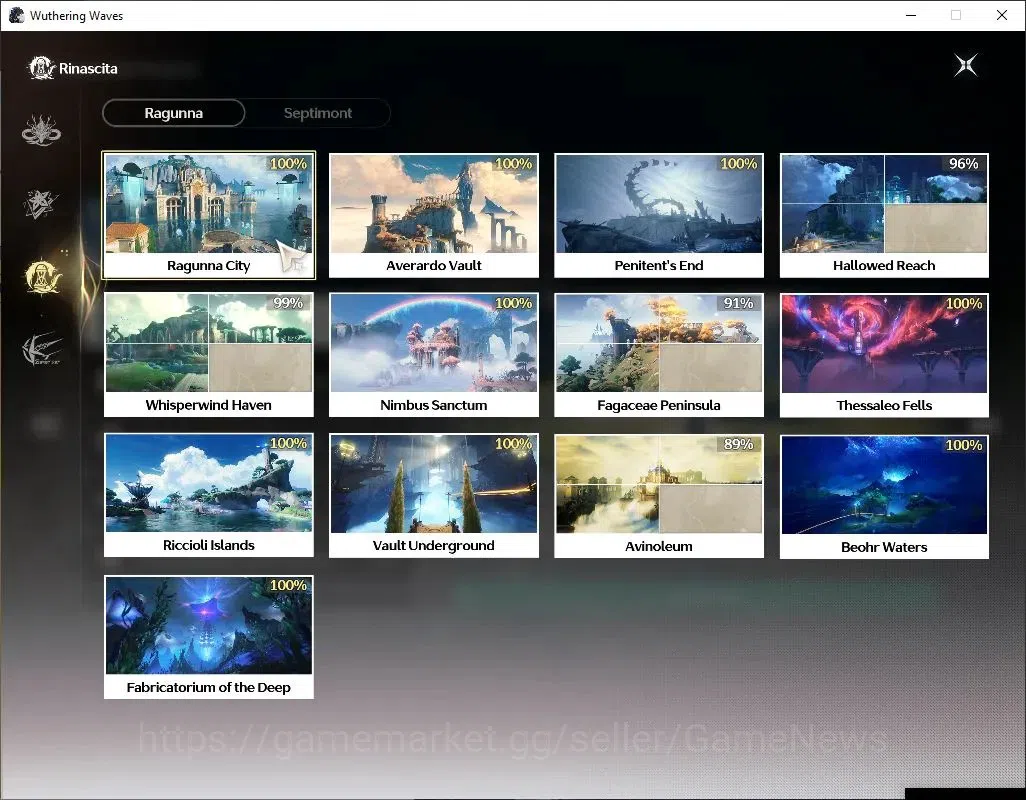Screen dimensions: 1026x800
Task: Open the Whisperwind Haven area card
Action: click(209, 355)
